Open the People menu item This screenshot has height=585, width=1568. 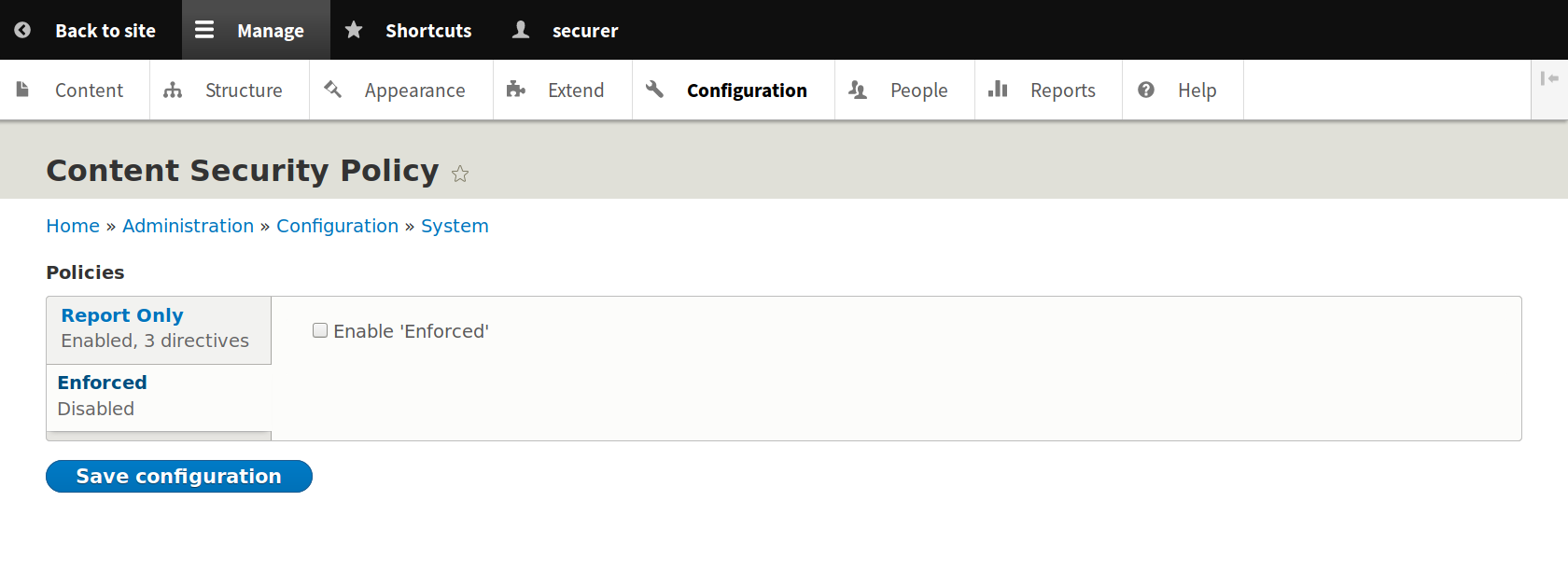(x=918, y=91)
